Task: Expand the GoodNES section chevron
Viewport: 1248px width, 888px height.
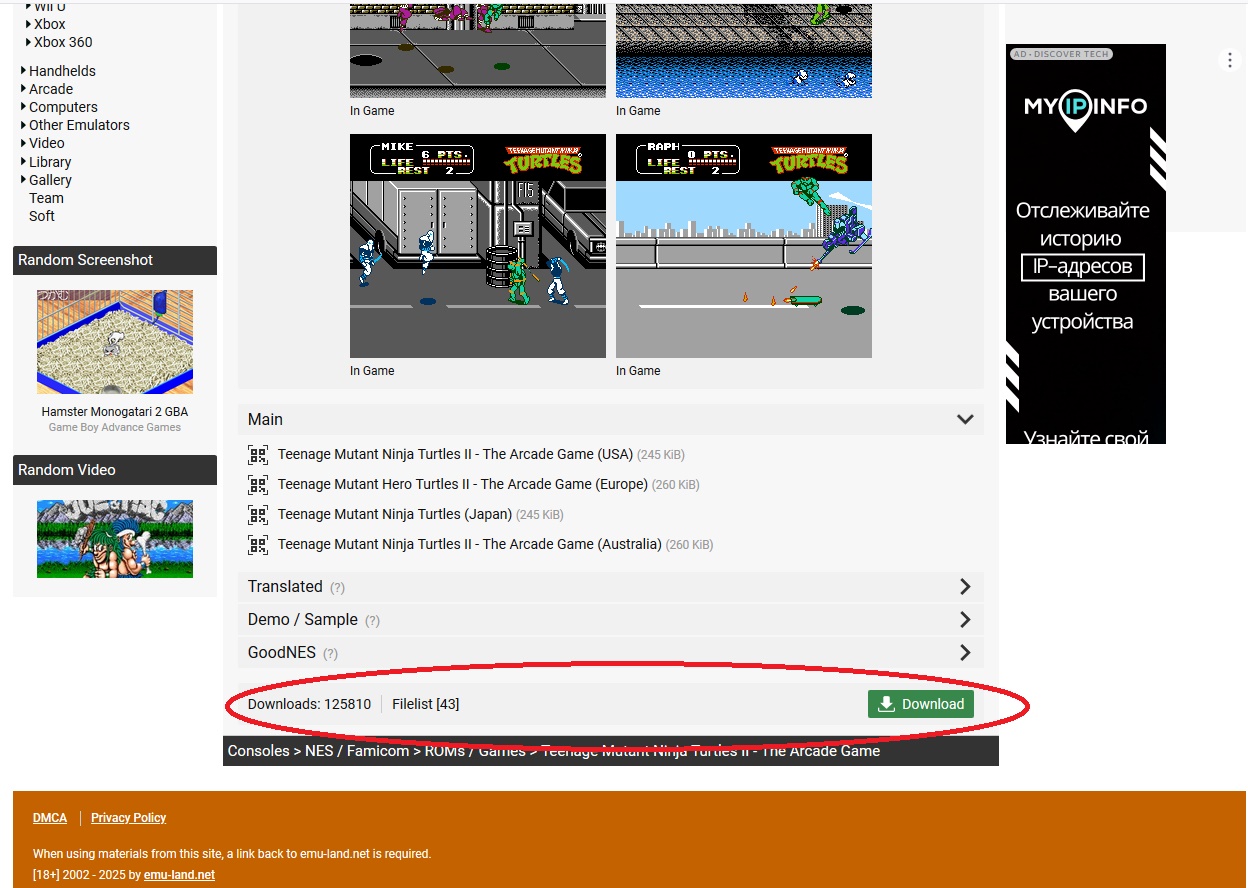Action: (965, 652)
